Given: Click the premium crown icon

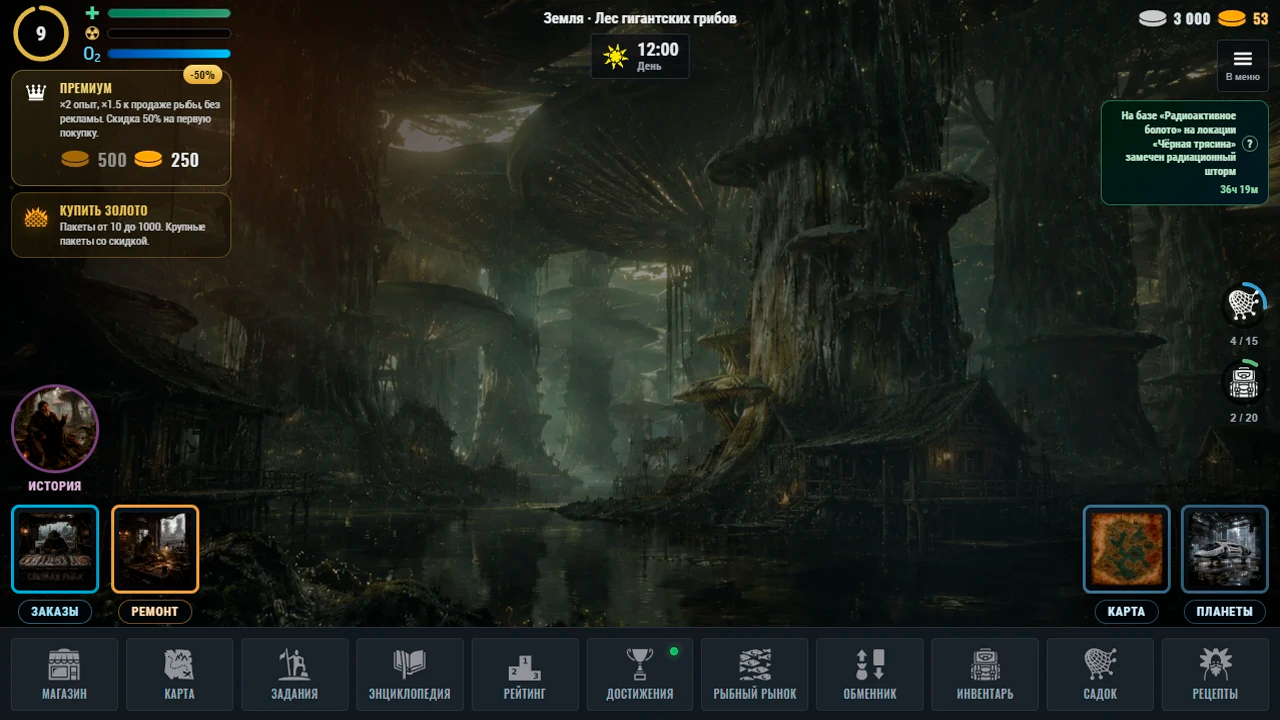Looking at the screenshot, I should tap(36, 93).
